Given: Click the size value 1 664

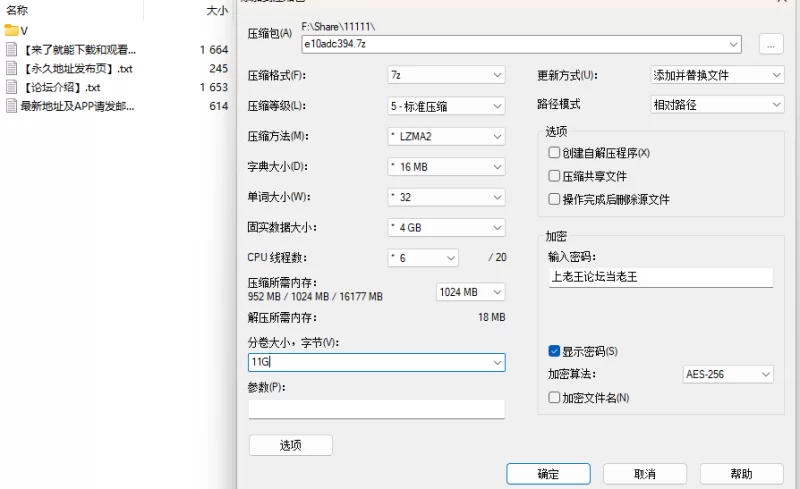Looking at the screenshot, I should point(214,50).
